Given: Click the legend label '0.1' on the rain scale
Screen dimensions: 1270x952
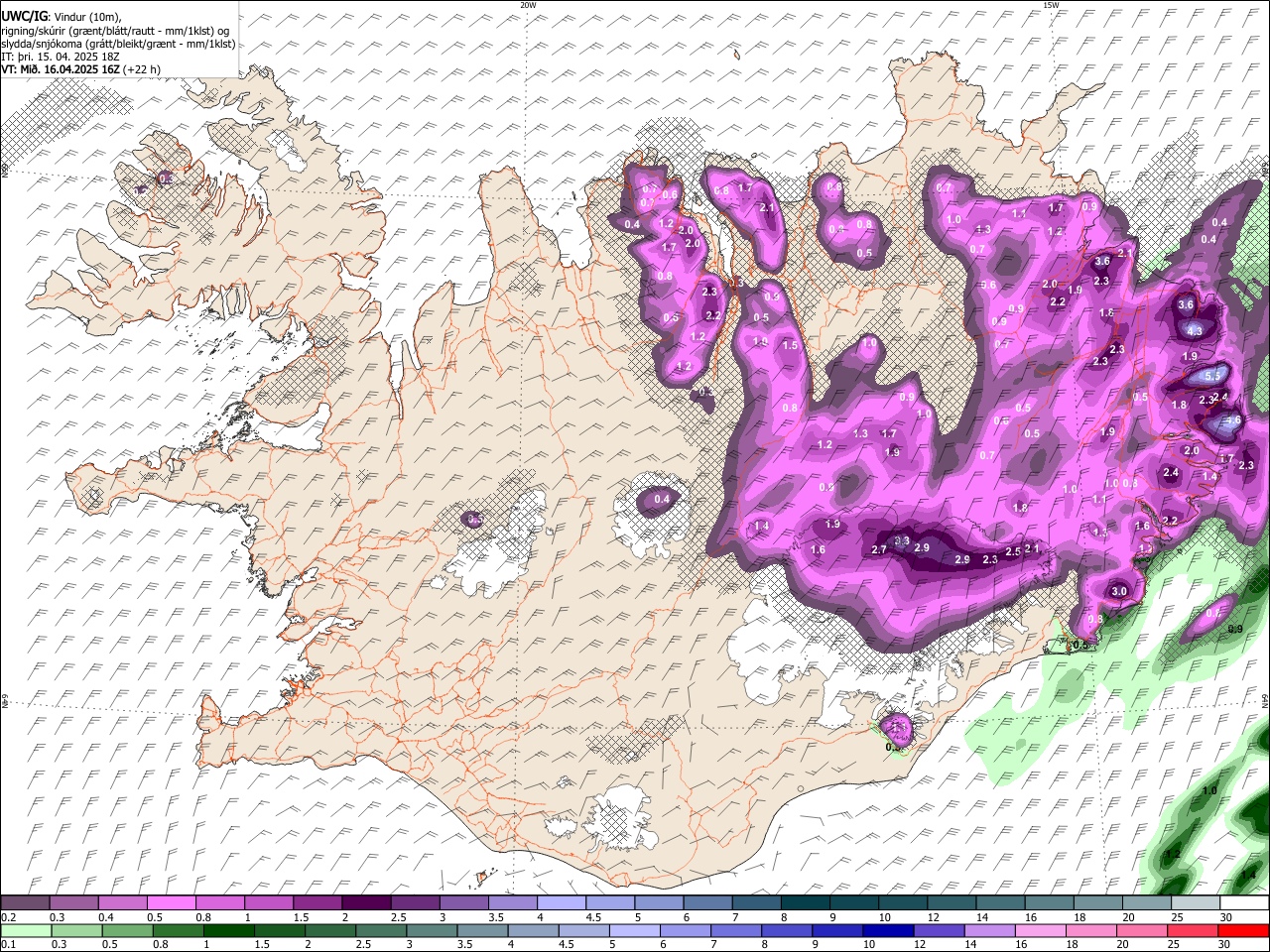Looking at the screenshot, I should pyautogui.click(x=8, y=944).
